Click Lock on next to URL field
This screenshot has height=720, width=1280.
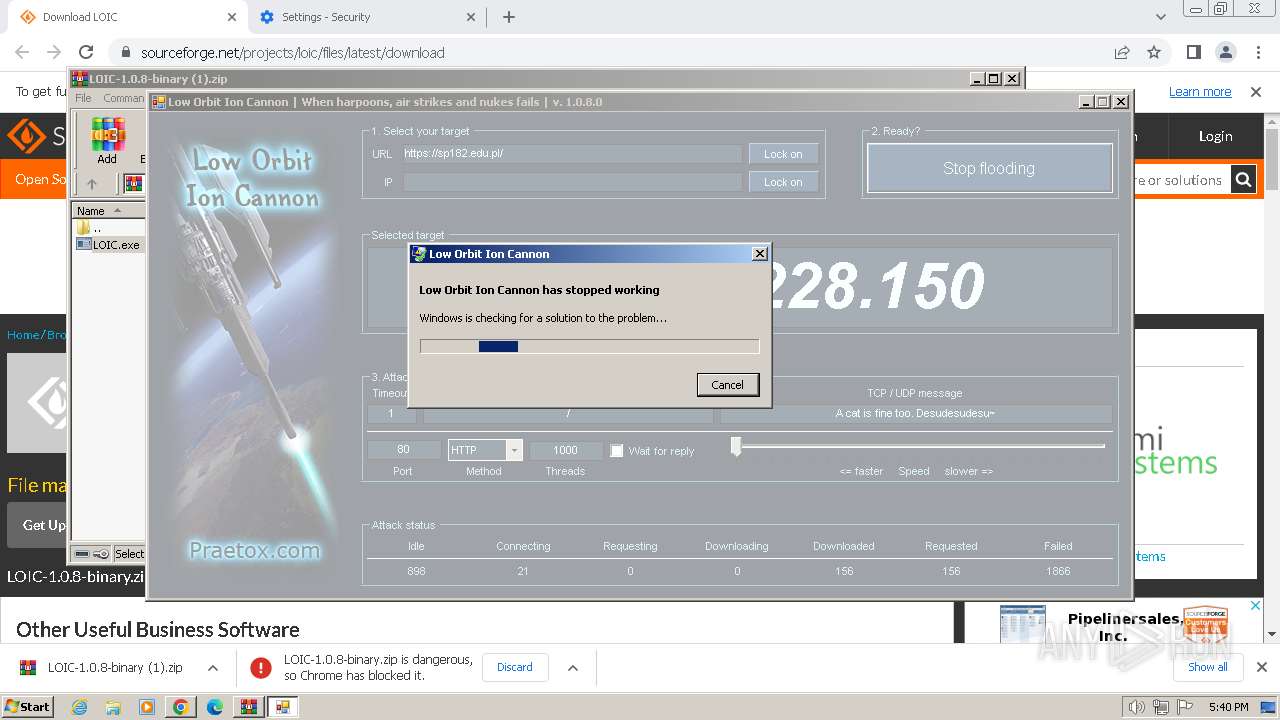pos(783,154)
